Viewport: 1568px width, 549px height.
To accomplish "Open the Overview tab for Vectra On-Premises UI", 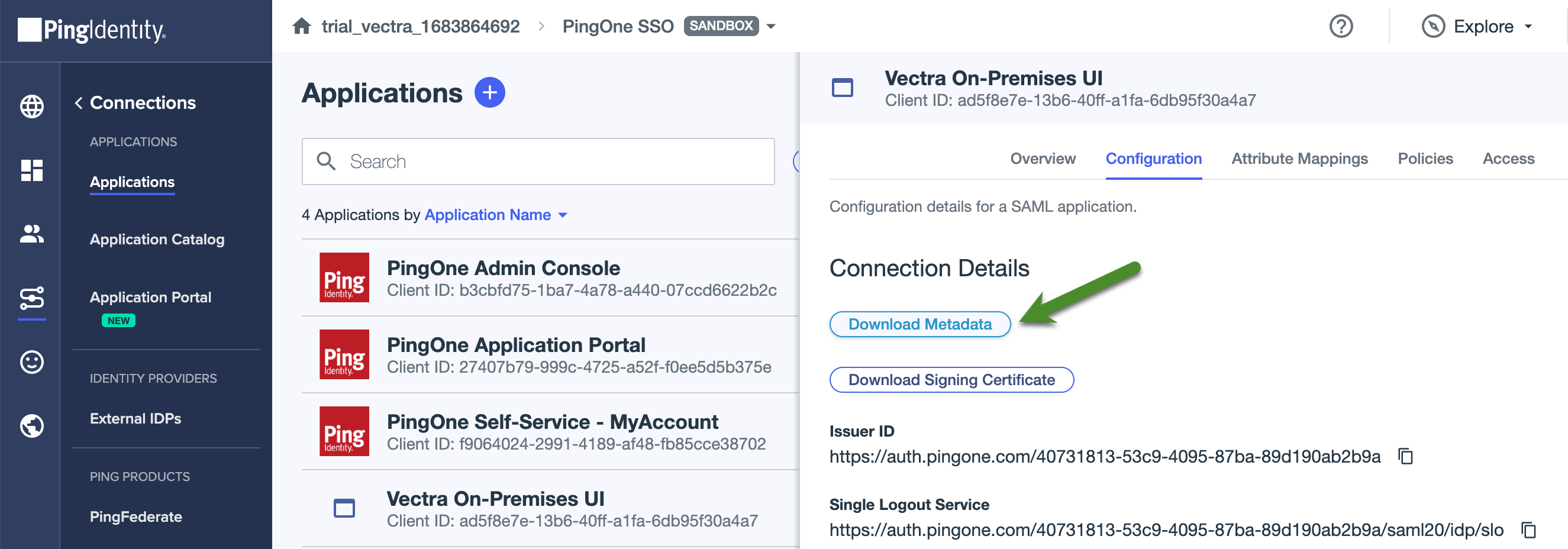I will 1042,159.
